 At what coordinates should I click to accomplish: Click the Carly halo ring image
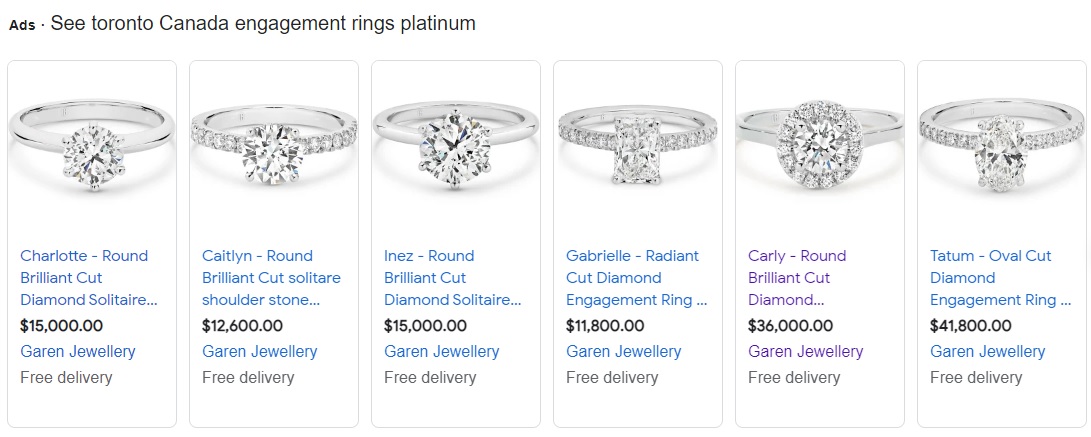tap(820, 146)
